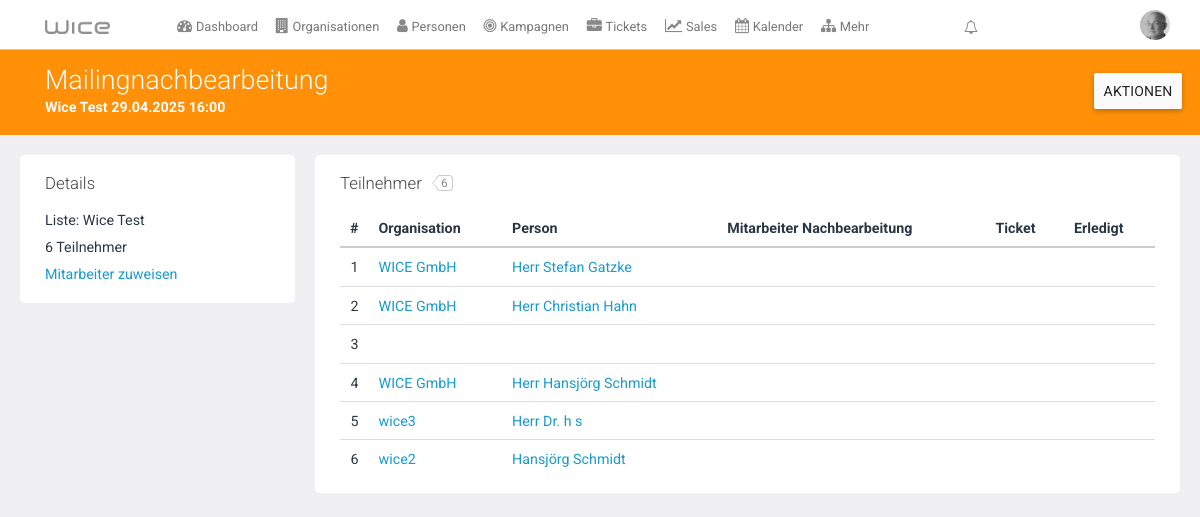Click the Mailingnachbearbeitung page title

tap(186, 80)
